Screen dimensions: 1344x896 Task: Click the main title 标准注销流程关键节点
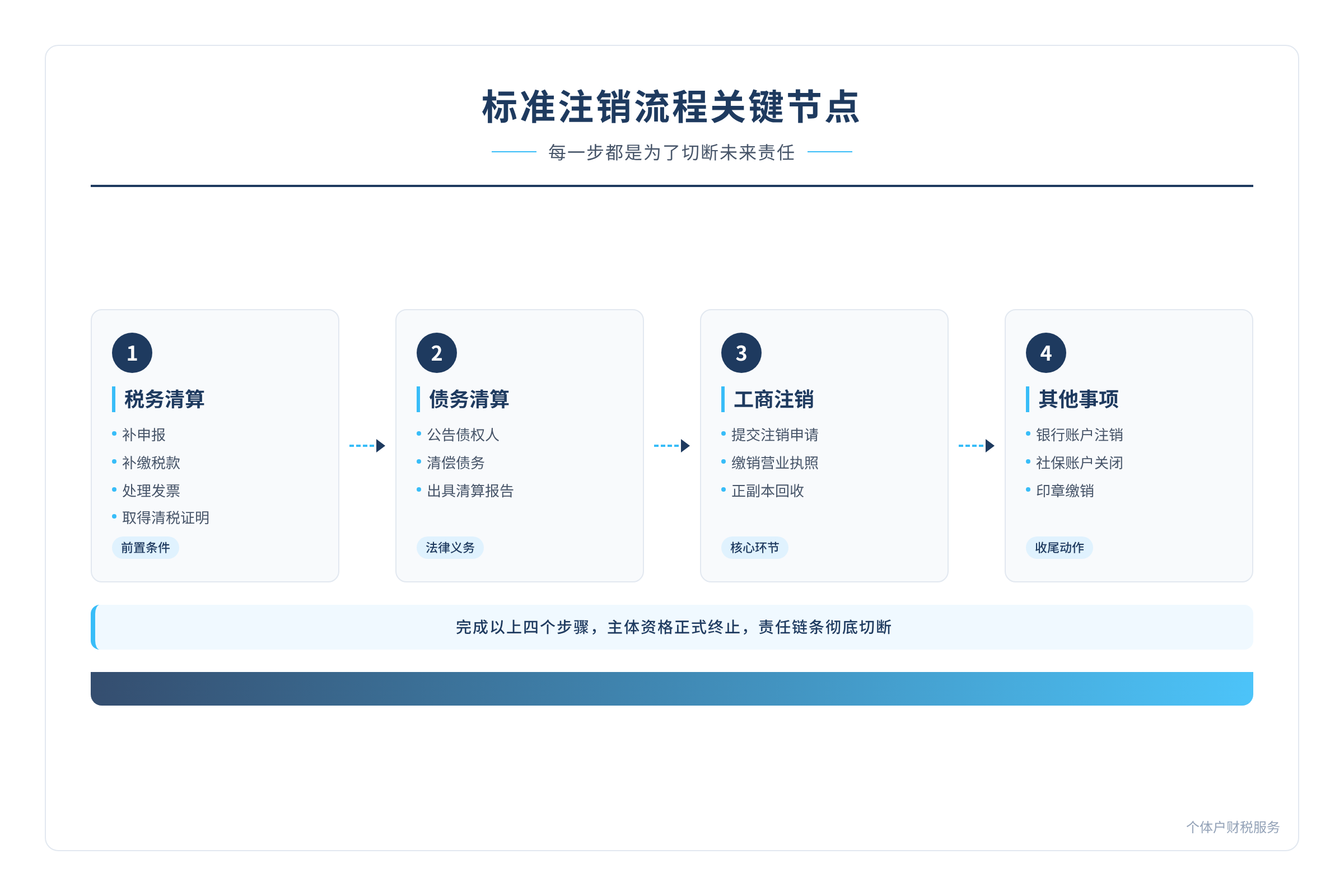coord(671,106)
